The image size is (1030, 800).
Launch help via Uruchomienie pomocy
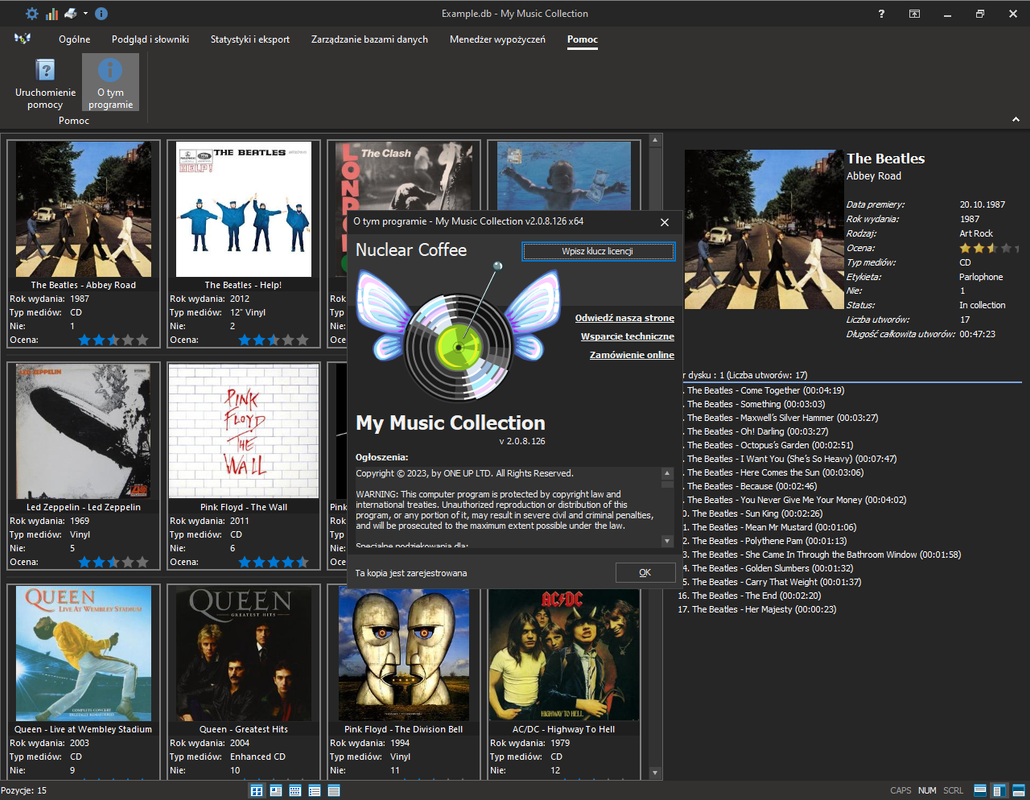tap(45, 83)
